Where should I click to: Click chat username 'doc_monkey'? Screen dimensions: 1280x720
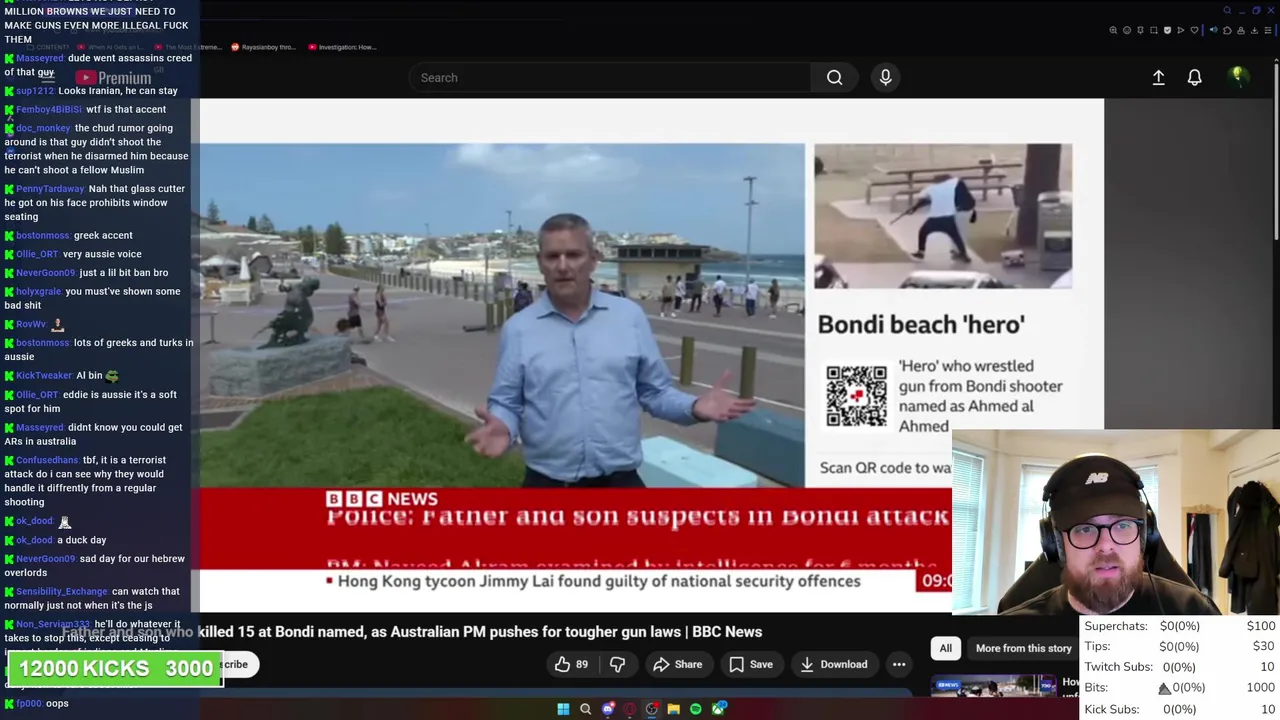[43, 128]
